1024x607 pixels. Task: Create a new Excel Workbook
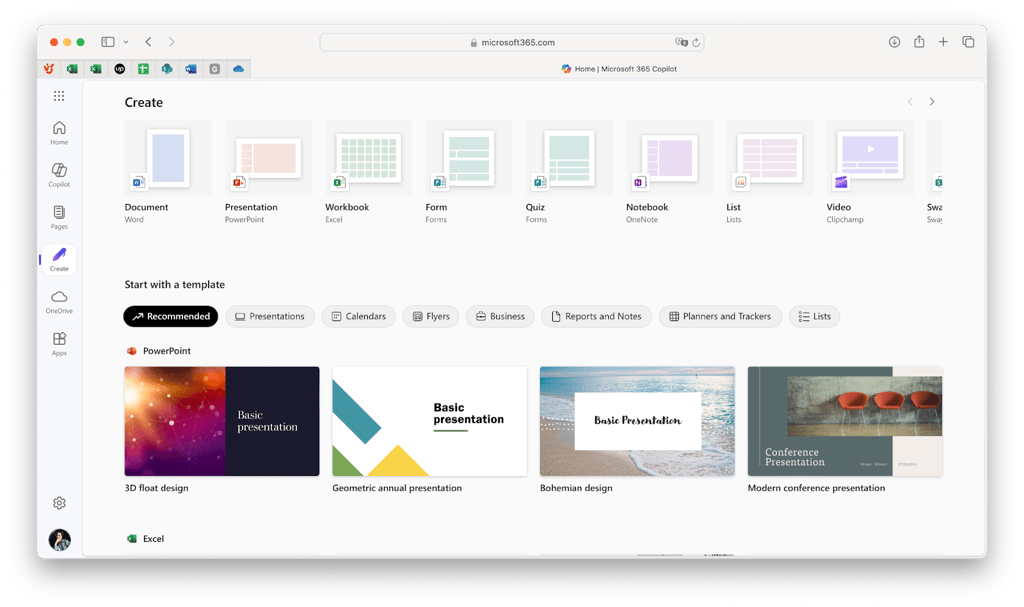pyautogui.click(x=368, y=172)
